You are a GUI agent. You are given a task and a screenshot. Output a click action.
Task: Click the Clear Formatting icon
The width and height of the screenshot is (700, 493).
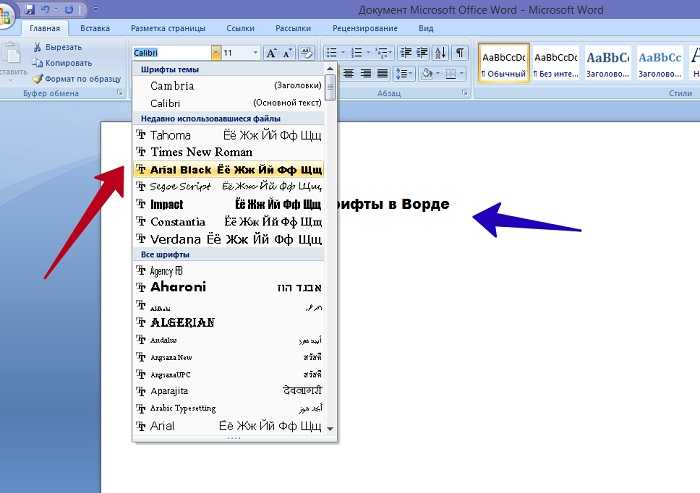coord(307,53)
